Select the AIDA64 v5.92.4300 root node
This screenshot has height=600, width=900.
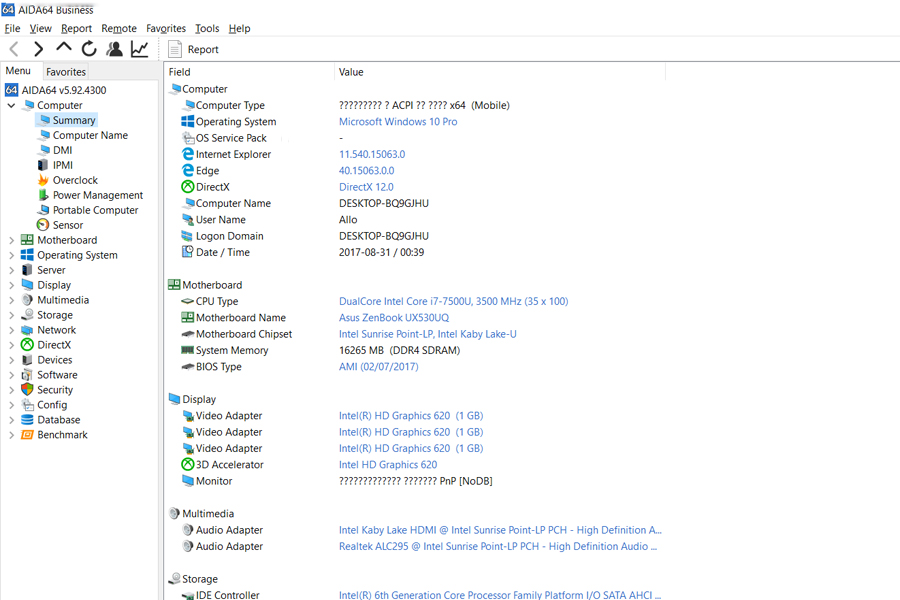coord(64,90)
